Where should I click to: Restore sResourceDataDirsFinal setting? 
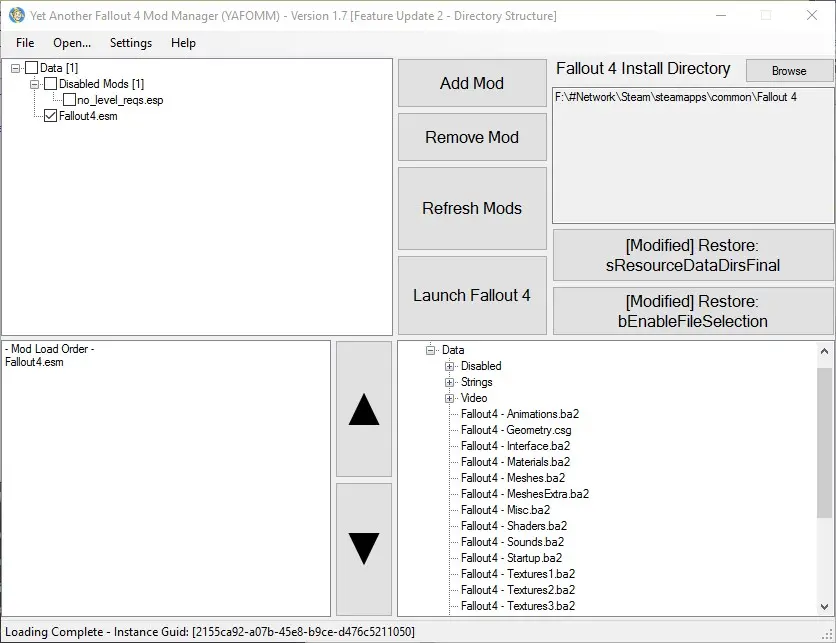pyautogui.click(x=693, y=255)
